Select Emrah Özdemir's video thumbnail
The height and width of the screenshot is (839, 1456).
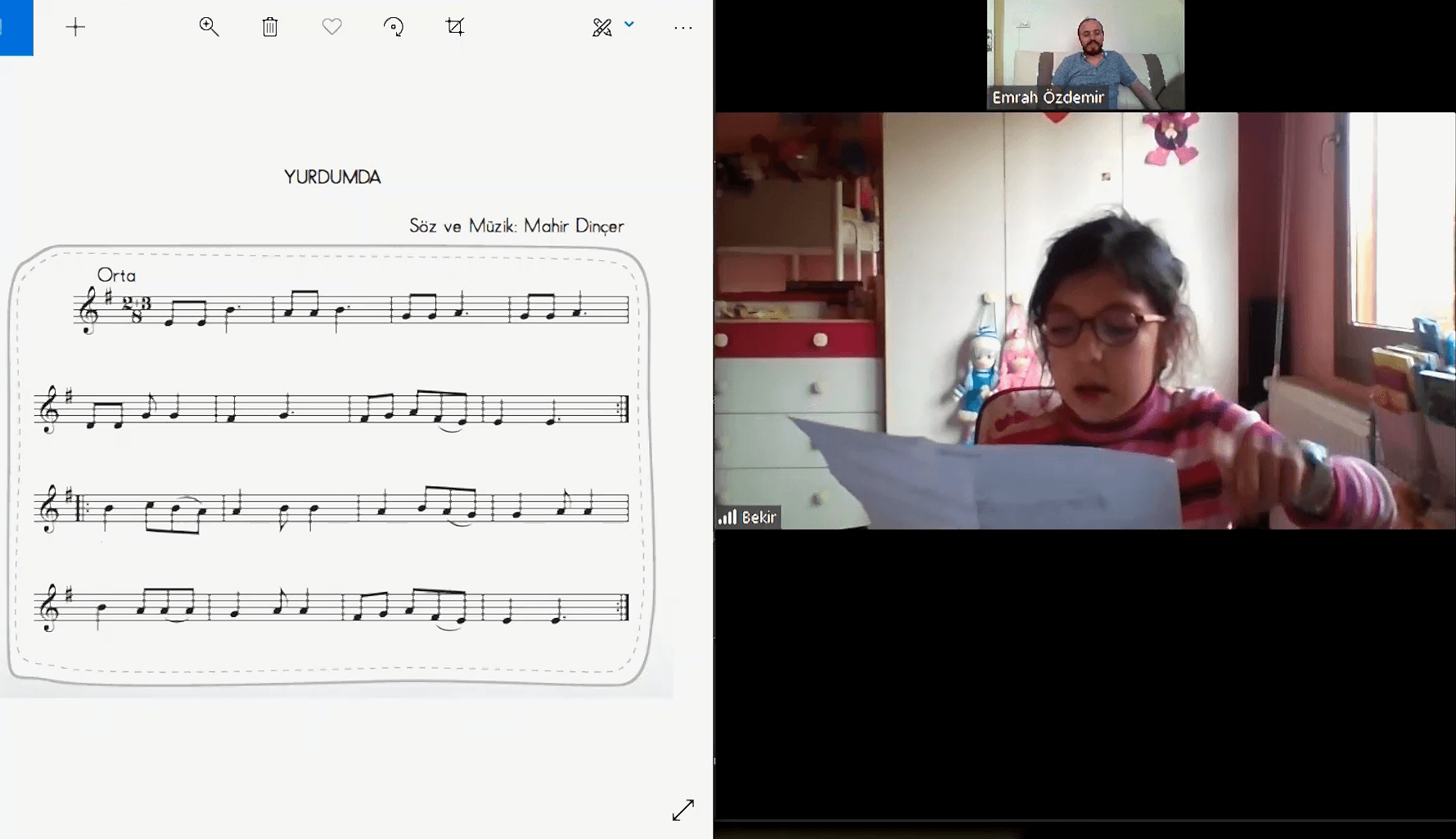pyautogui.click(x=1084, y=49)
